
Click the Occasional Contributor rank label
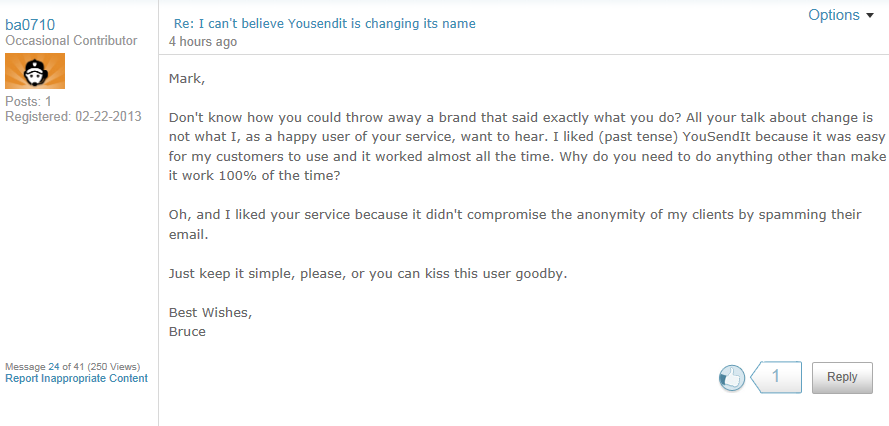tap(71, 40)
